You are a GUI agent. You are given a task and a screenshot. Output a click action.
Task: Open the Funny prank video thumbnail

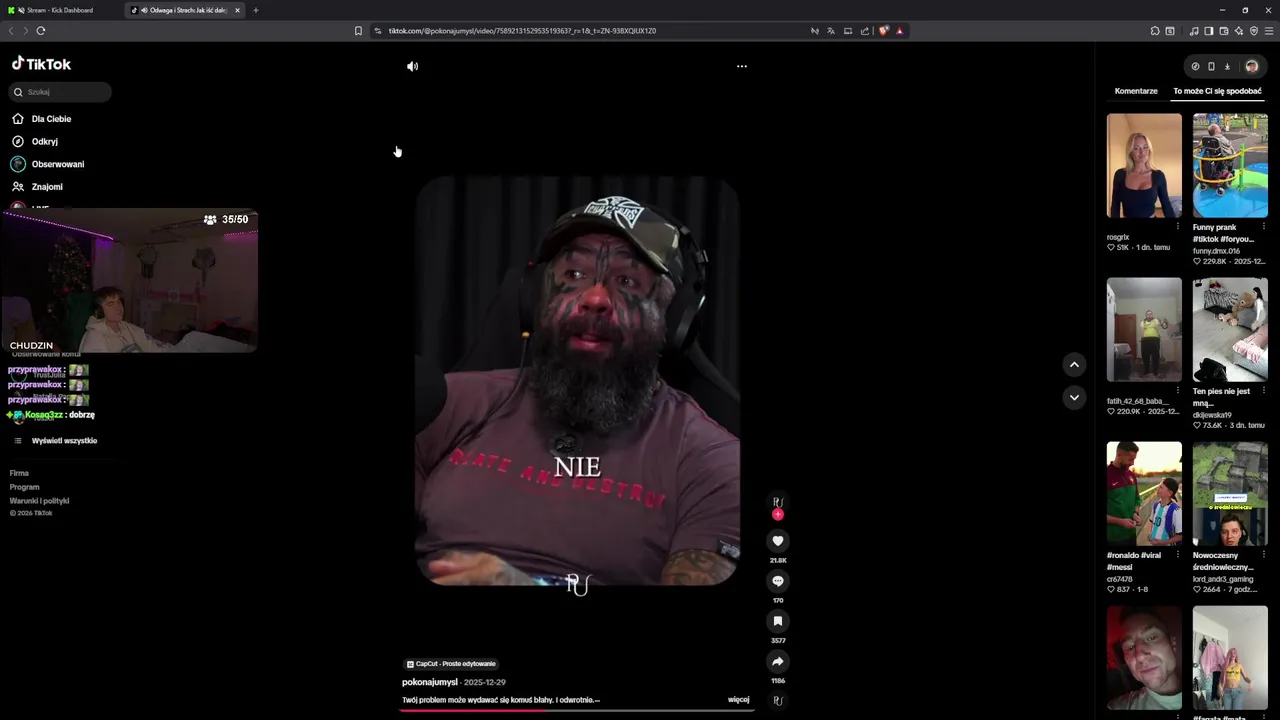pos(1230,165)
